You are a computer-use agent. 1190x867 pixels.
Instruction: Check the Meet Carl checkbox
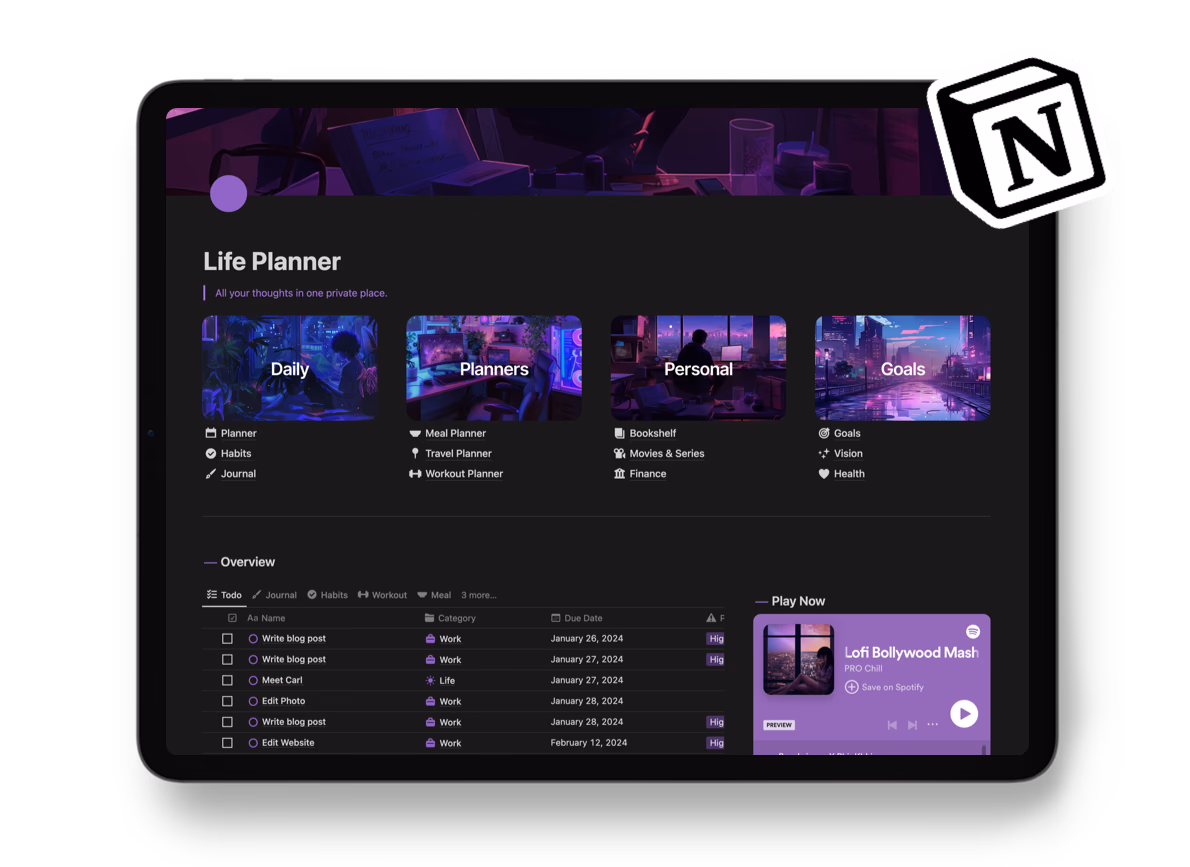[x=227, y=680]
